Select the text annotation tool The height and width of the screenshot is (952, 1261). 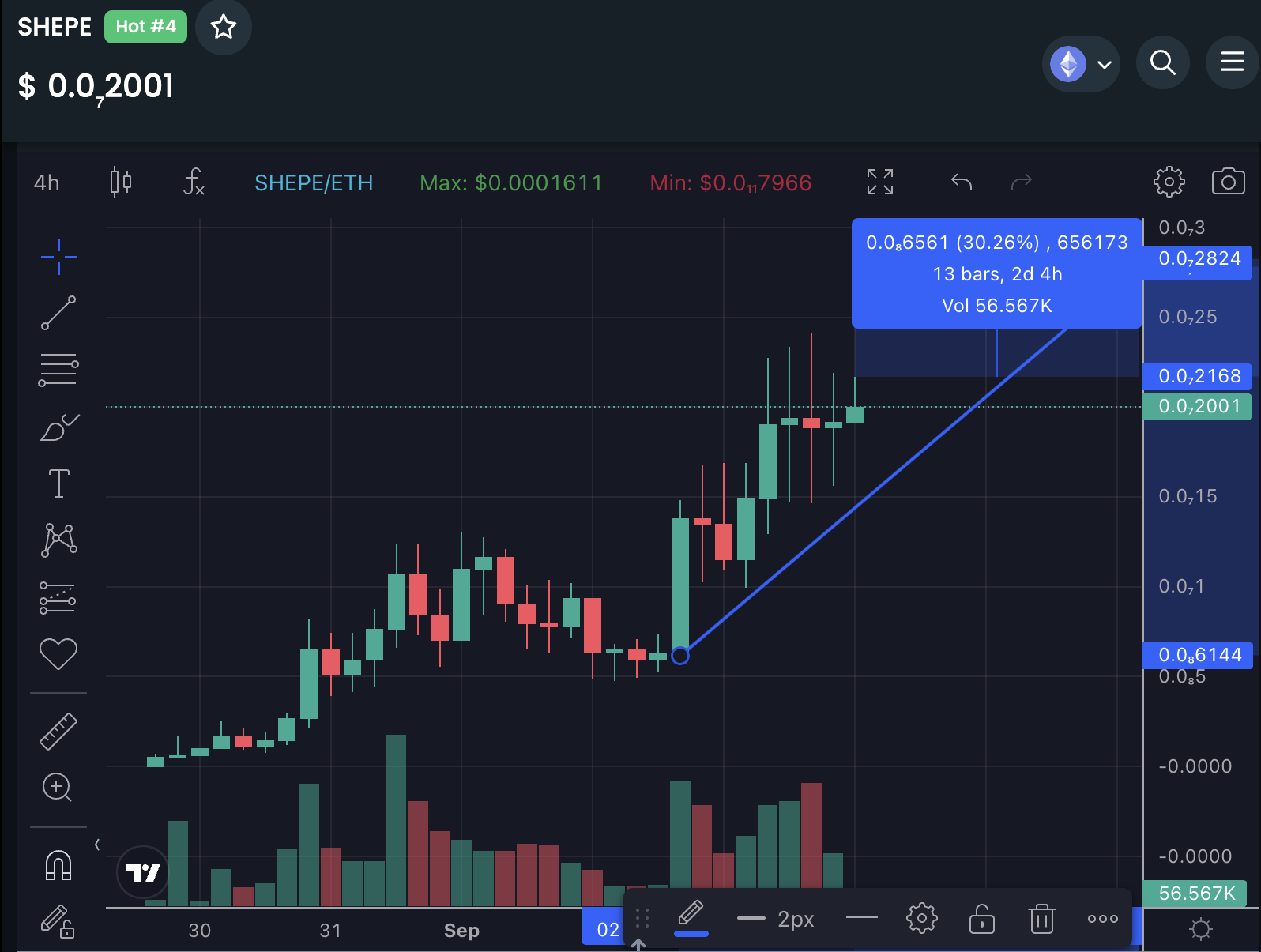coord(59,484)
